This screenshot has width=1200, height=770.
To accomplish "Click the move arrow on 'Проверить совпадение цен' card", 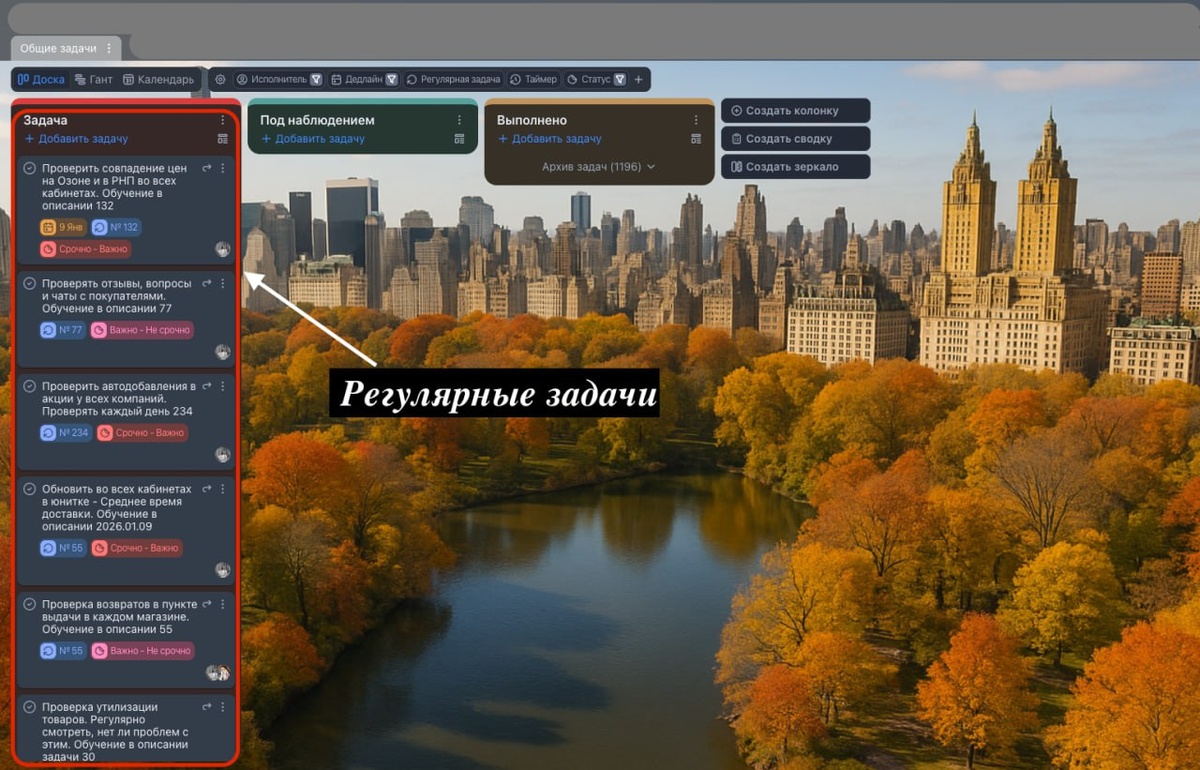I will click(207, 169).
